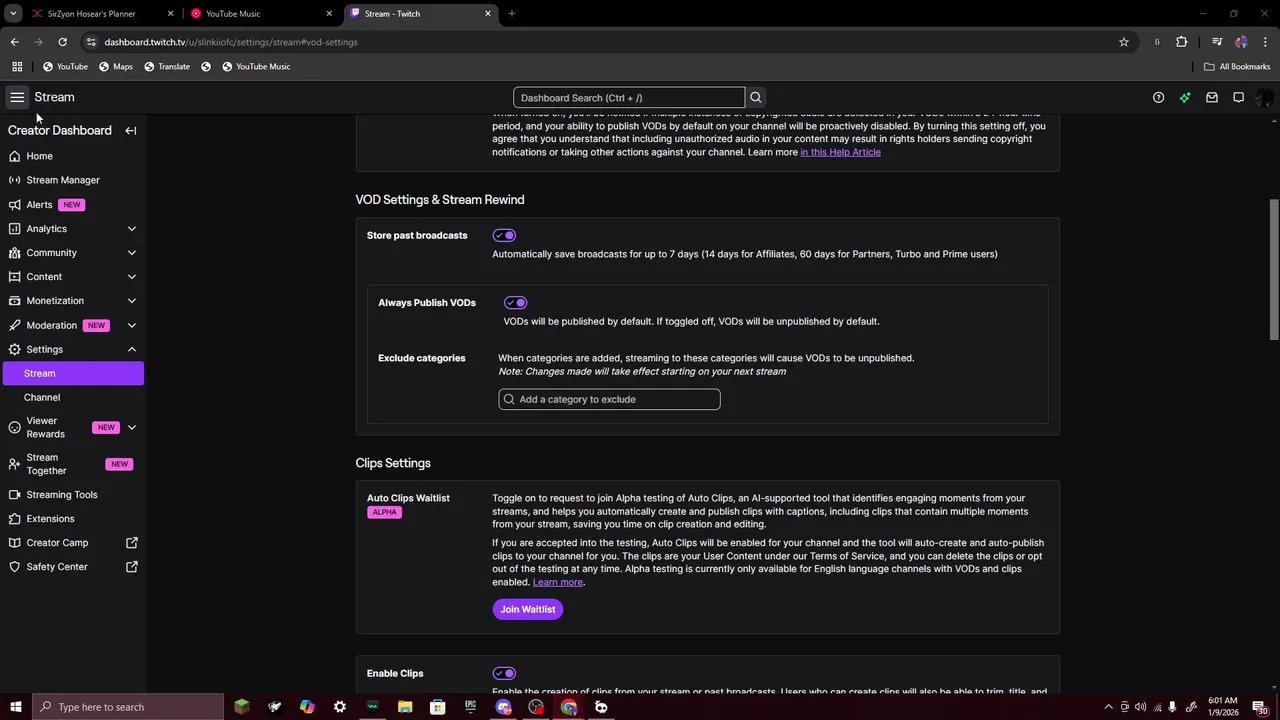Screen dimensions: 1280x720
Task: Click the Join Waitlist button
Action: pyautogui.click(x=528, y=609)
